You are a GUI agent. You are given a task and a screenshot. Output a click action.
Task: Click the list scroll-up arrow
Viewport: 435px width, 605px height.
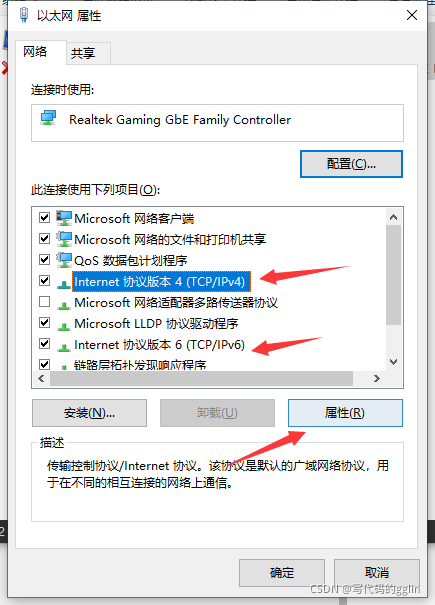393,217
